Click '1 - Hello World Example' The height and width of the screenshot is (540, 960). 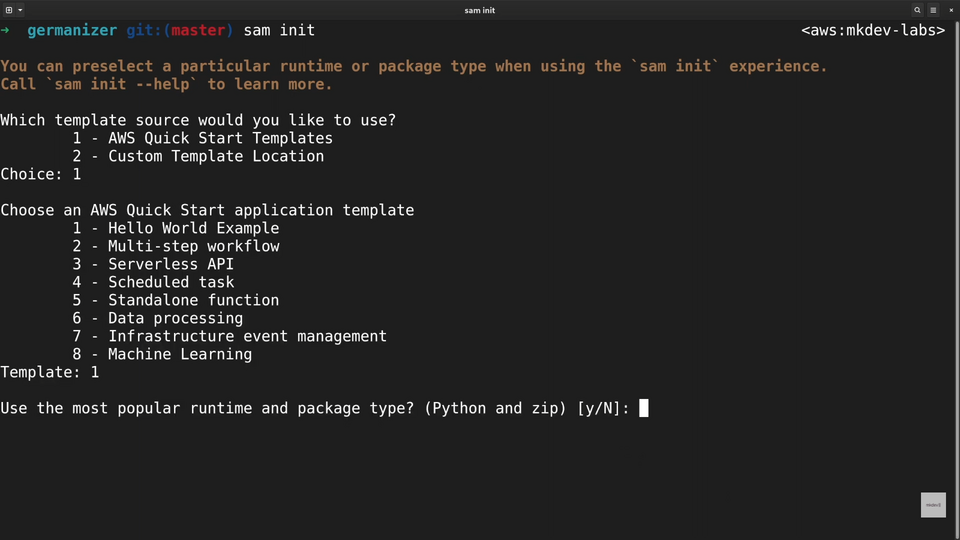[x=176, y=228]
